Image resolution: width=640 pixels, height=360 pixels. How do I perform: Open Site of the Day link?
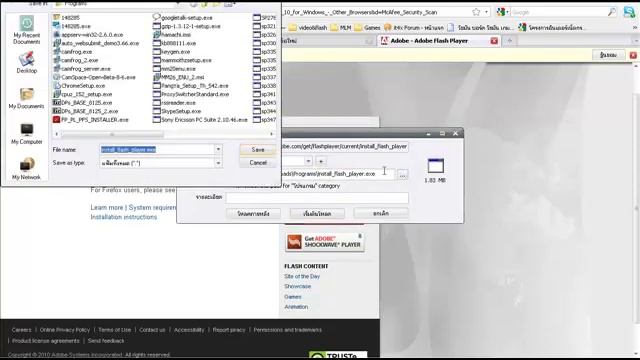pyautogui.click(x=302, y=276)
